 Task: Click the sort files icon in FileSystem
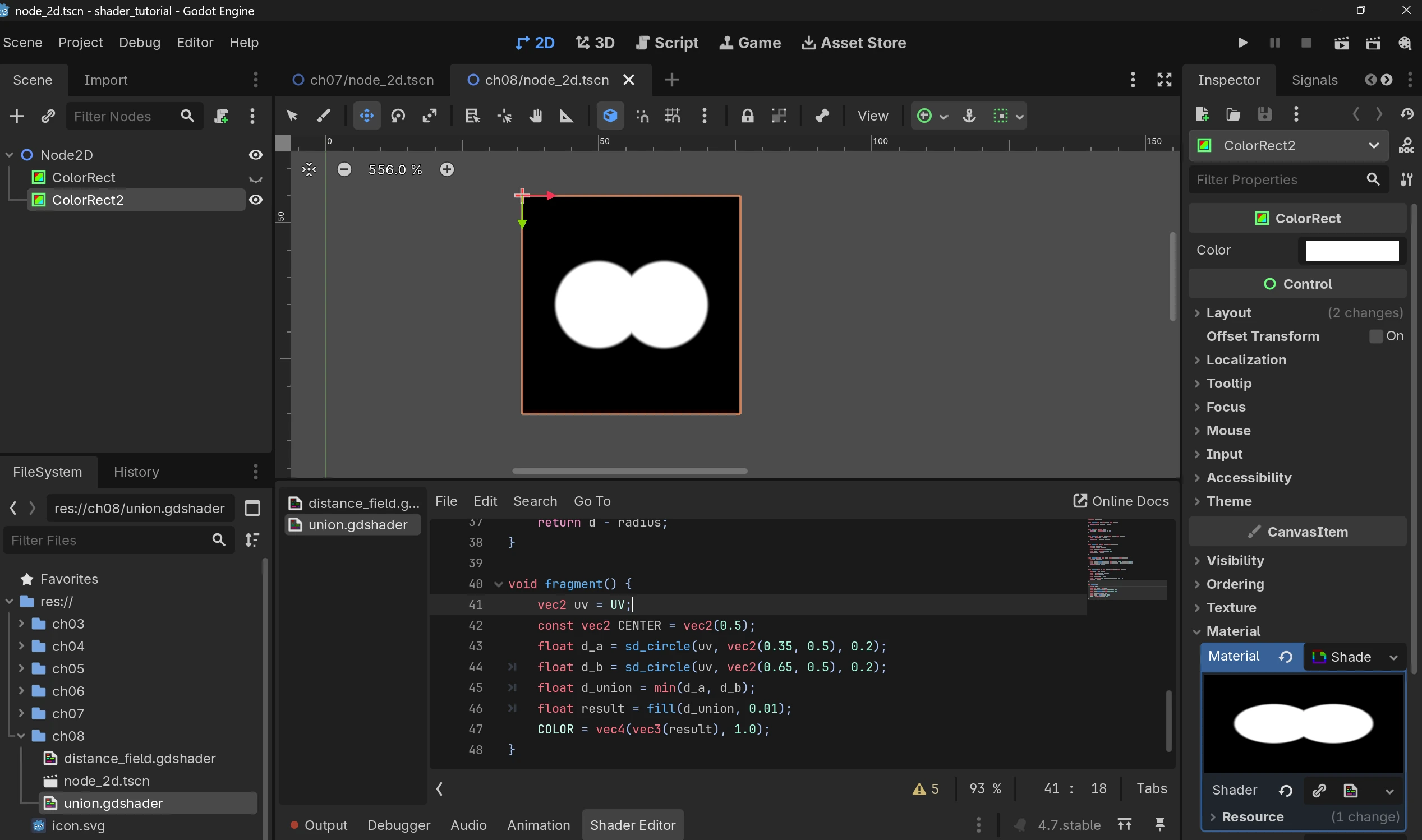pos(252,540)
